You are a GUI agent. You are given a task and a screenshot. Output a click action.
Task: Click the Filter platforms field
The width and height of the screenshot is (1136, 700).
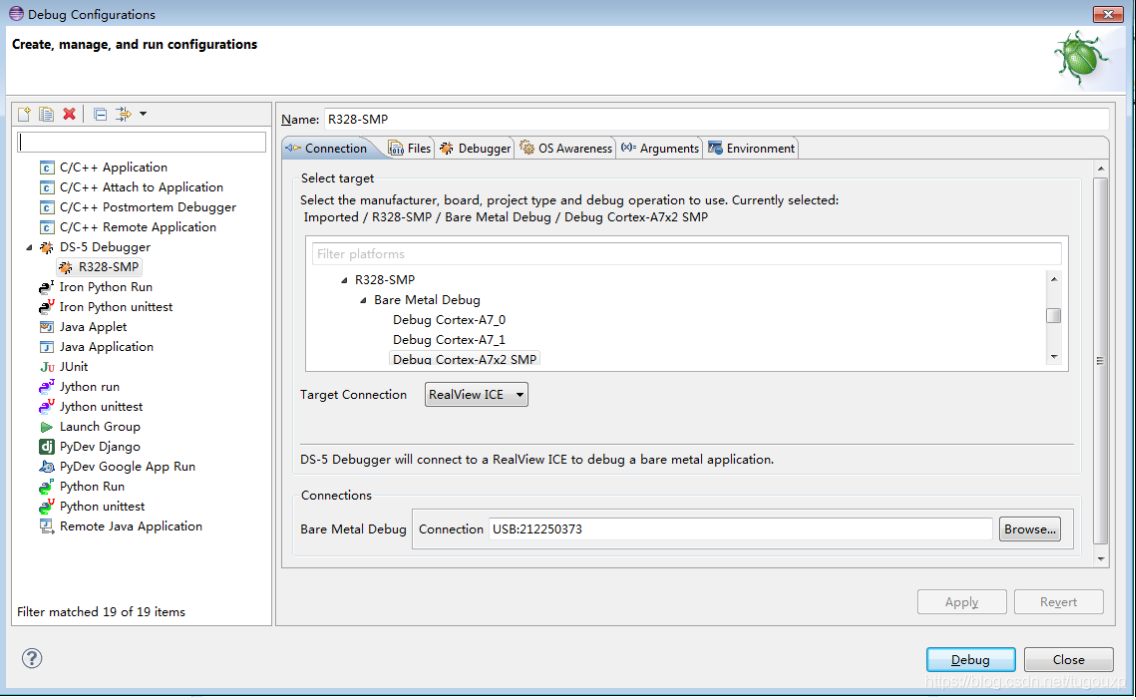pos(686,254)
